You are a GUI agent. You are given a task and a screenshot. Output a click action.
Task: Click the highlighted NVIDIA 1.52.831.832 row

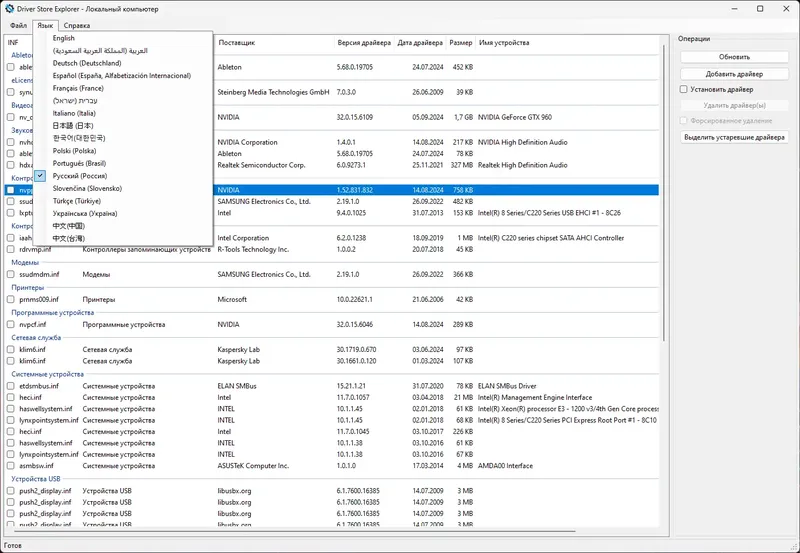click(x=332, y=190)
